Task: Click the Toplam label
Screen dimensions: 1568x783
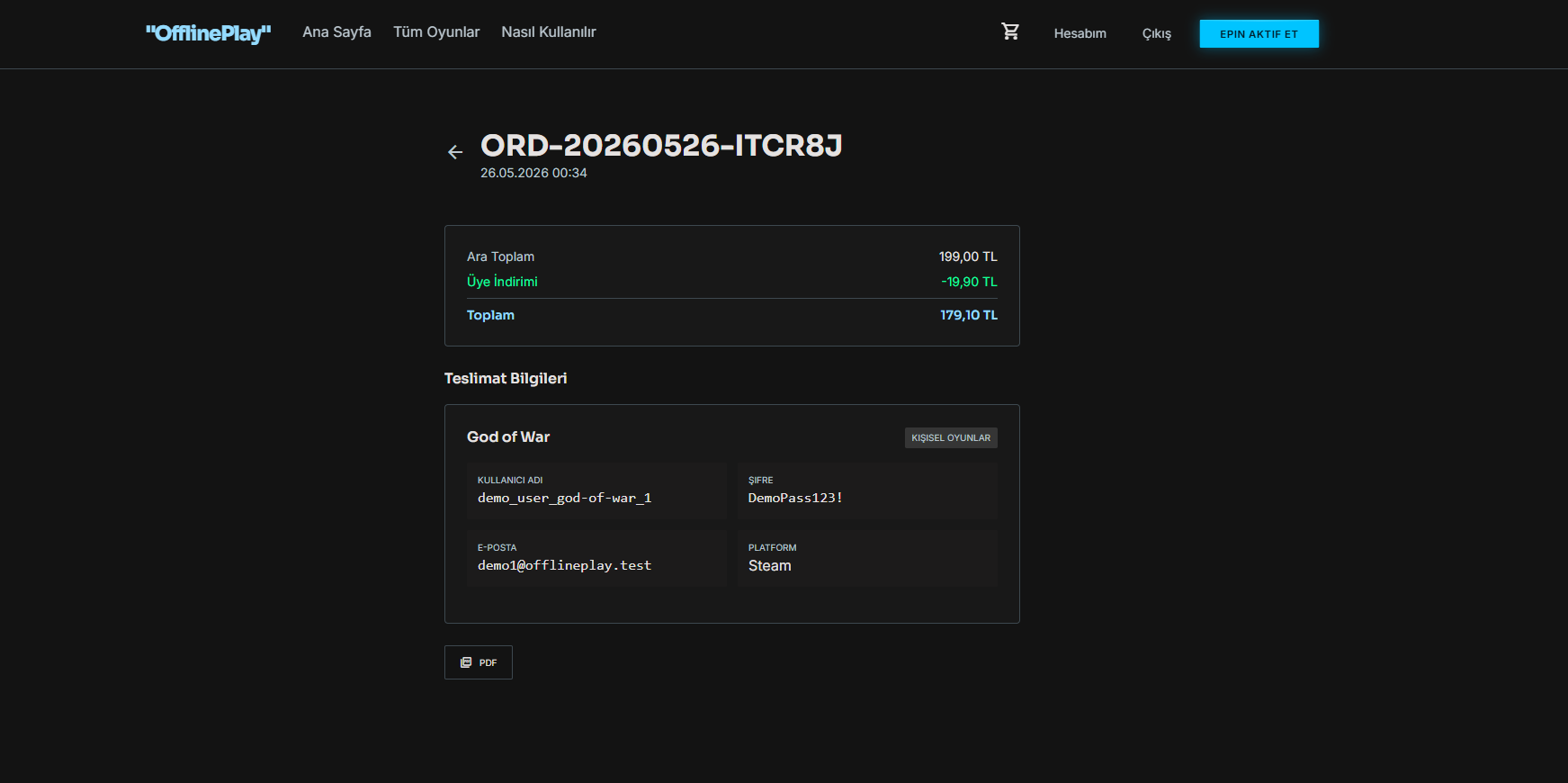Action: (490, 315)
